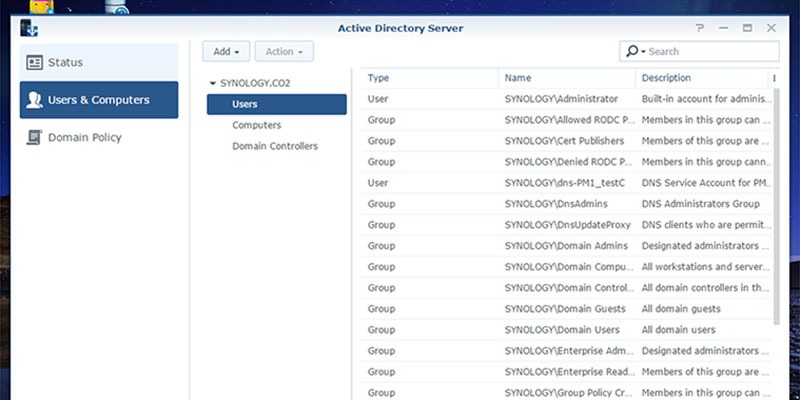Select SYNOLOGY\Allowed RODC P... group row
800x400 pixels.
pos(567,120)
